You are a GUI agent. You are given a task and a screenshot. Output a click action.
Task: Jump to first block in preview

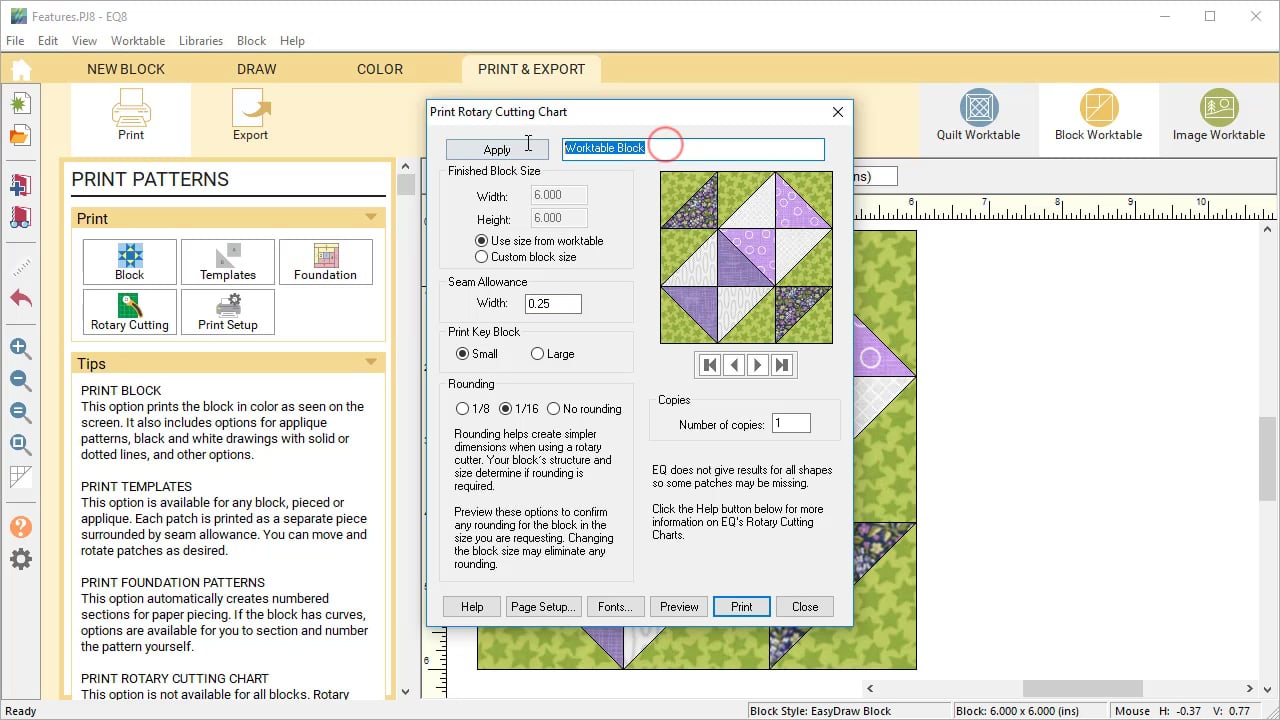[x=710, y=365]
